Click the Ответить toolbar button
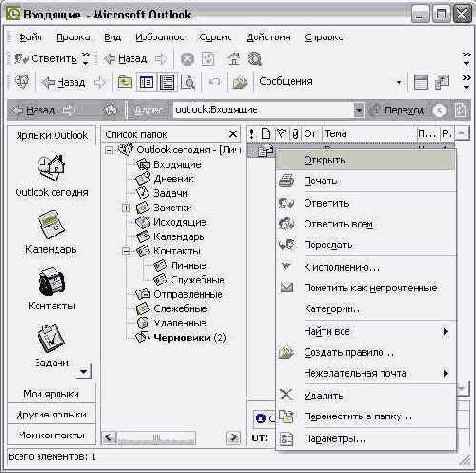Viewport: 476px width, 473px height. pyautogui.click(x=46, y=59)
